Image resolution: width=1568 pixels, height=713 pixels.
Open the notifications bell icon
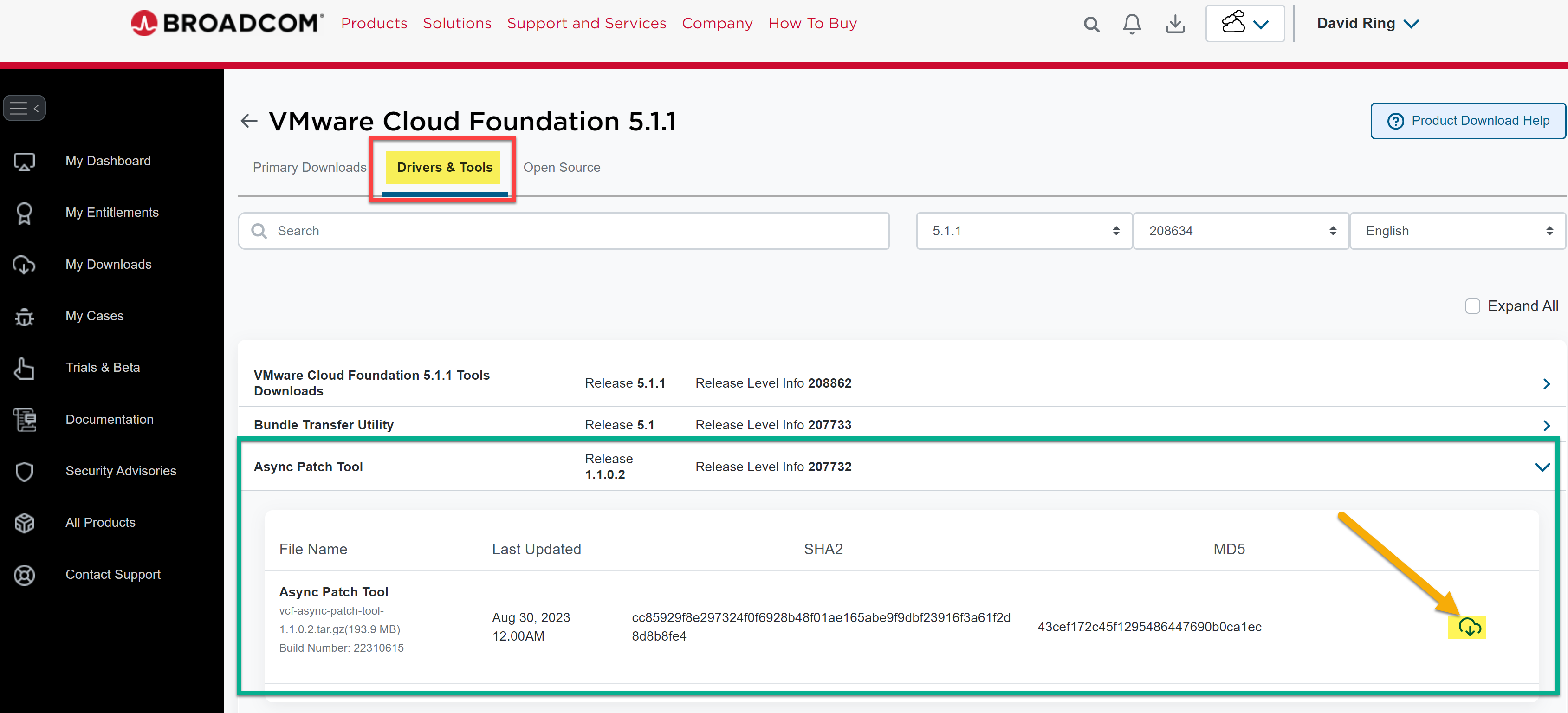1132,24
